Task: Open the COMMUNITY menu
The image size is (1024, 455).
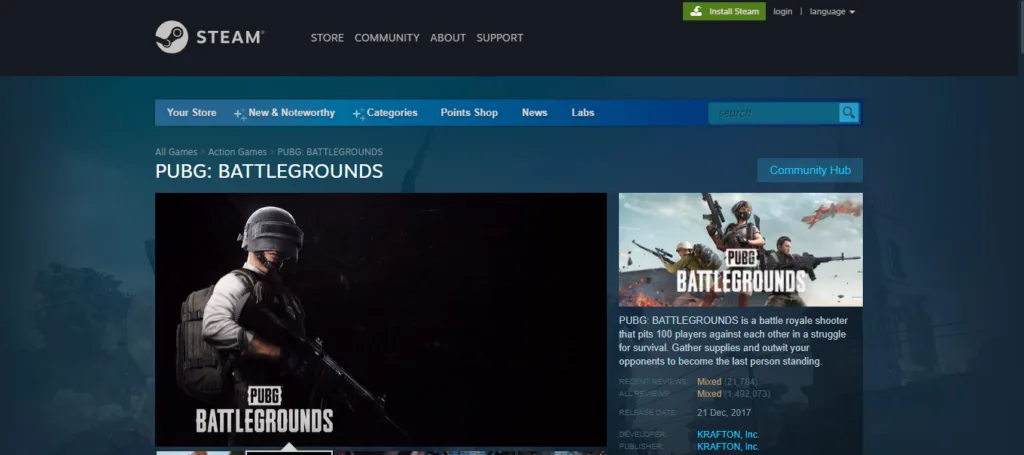Action: (x=387, y=38)
